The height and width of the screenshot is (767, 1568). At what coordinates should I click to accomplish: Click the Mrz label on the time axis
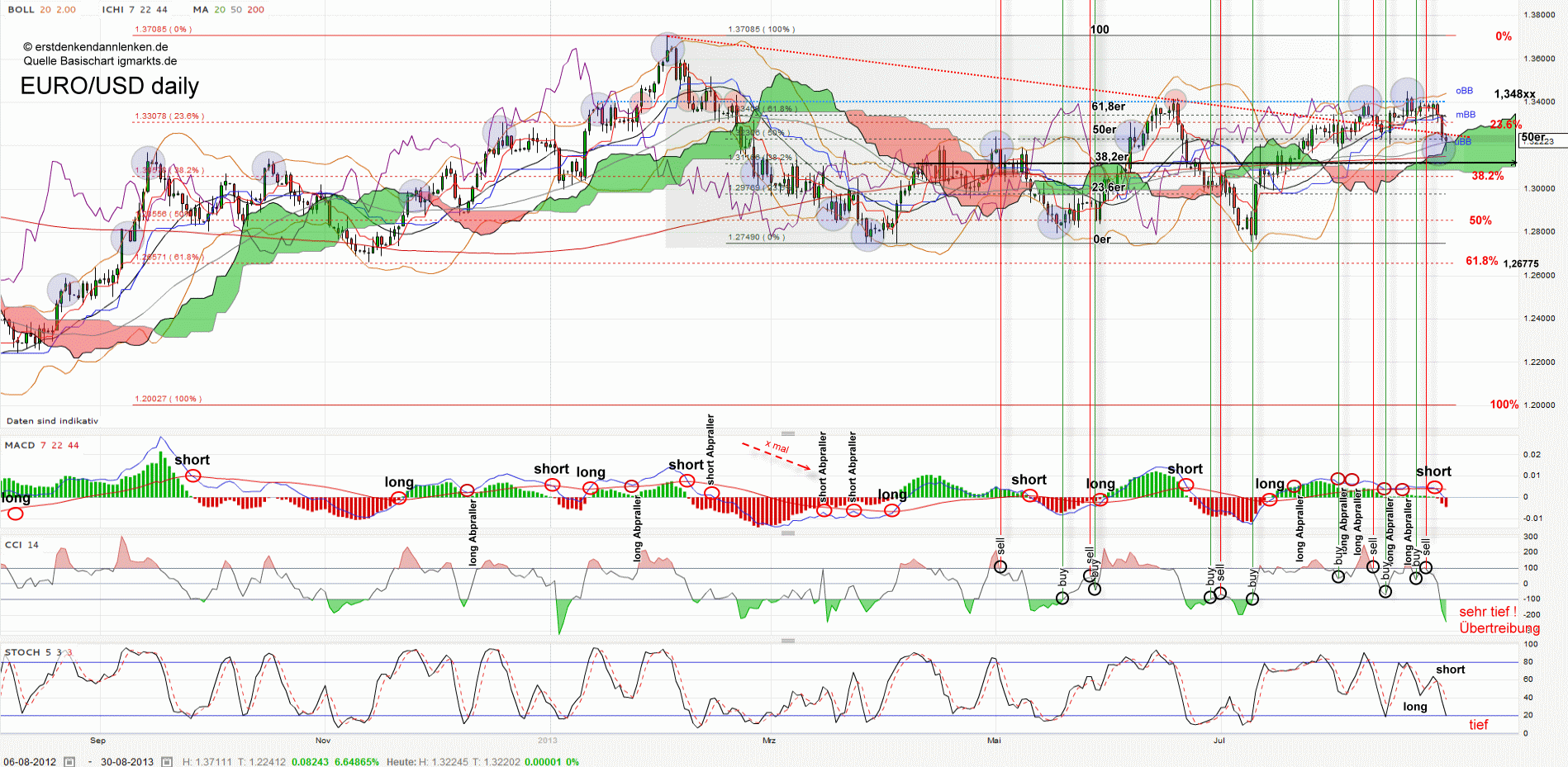(769, 741)
